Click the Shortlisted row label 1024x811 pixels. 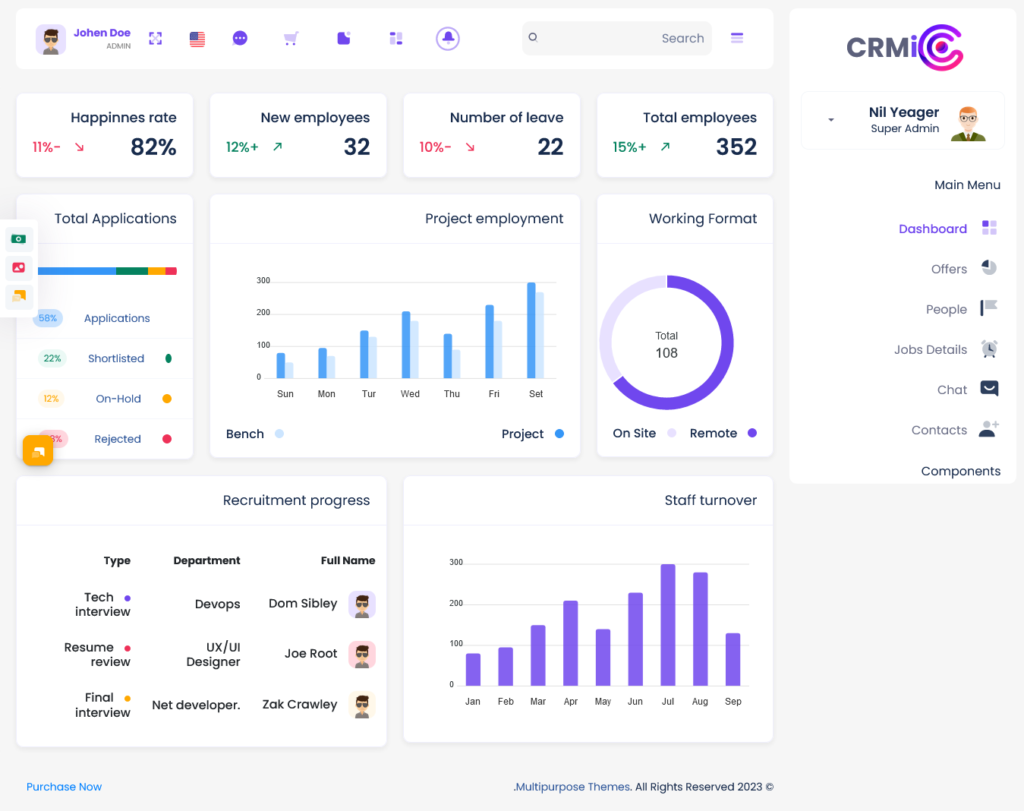(x=116, y=358)
